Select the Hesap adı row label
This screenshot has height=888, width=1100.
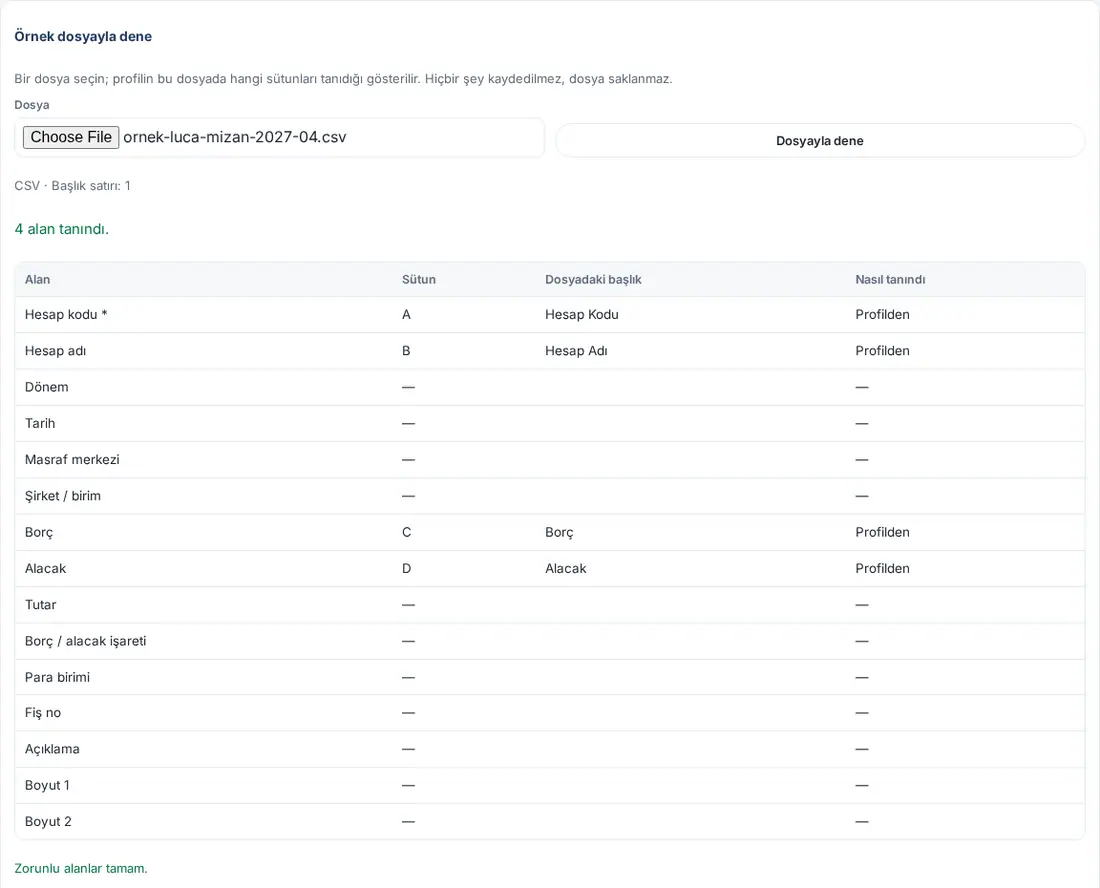click(55, 351)
